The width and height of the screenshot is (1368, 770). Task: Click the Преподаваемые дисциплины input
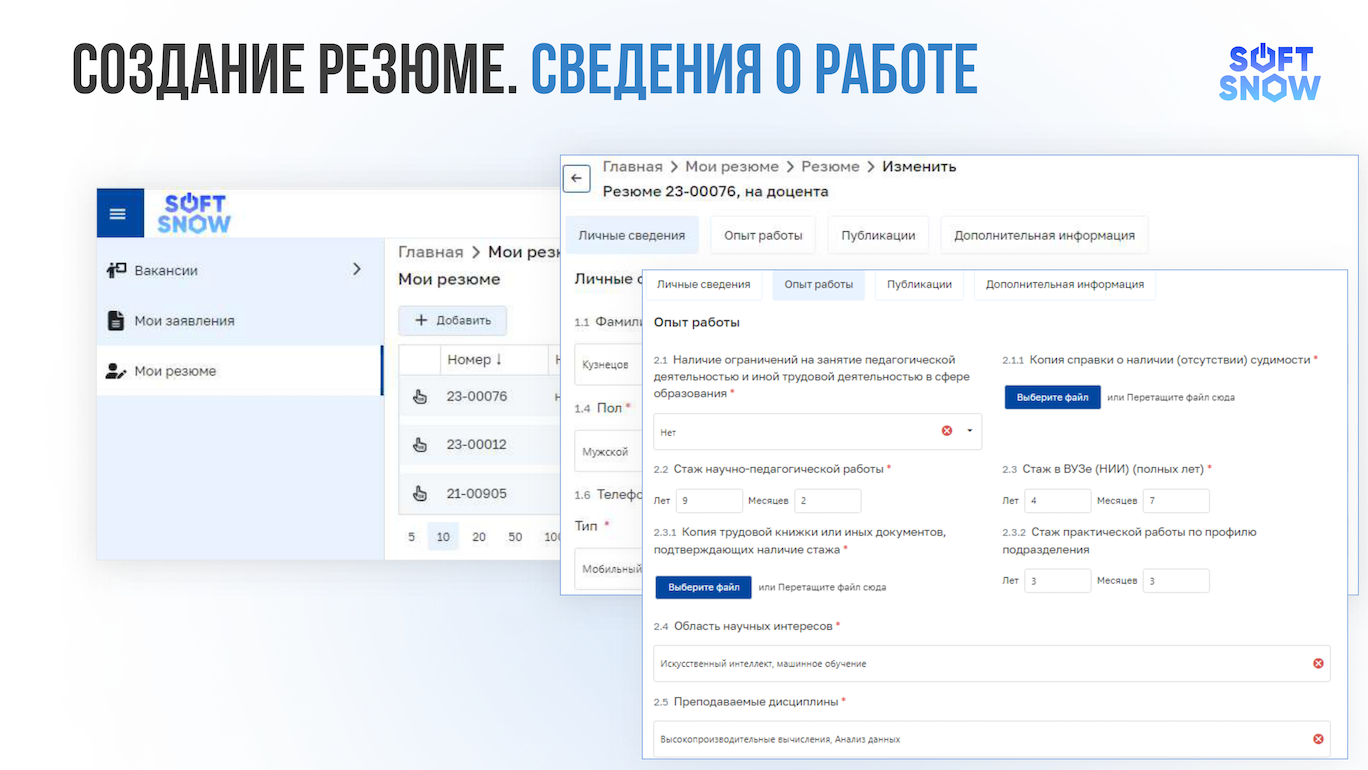tap(992, 739)
